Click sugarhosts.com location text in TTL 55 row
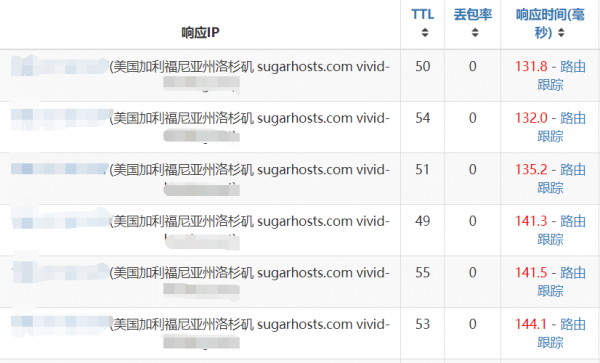Image resolution: width=600 pixels, height=363 pixels. click(250, 273)
